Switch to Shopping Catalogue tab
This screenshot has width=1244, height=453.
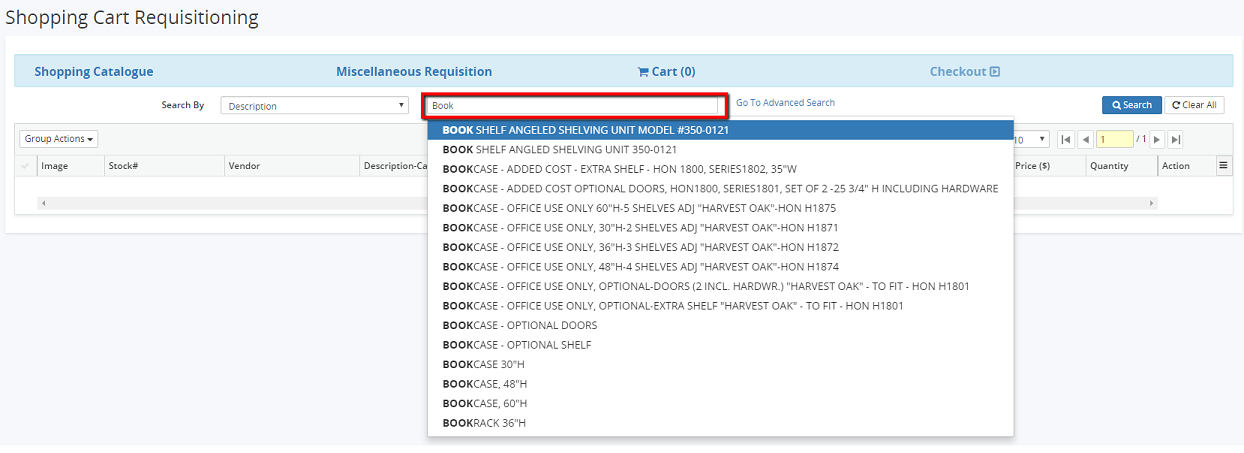tap(94, 72)
